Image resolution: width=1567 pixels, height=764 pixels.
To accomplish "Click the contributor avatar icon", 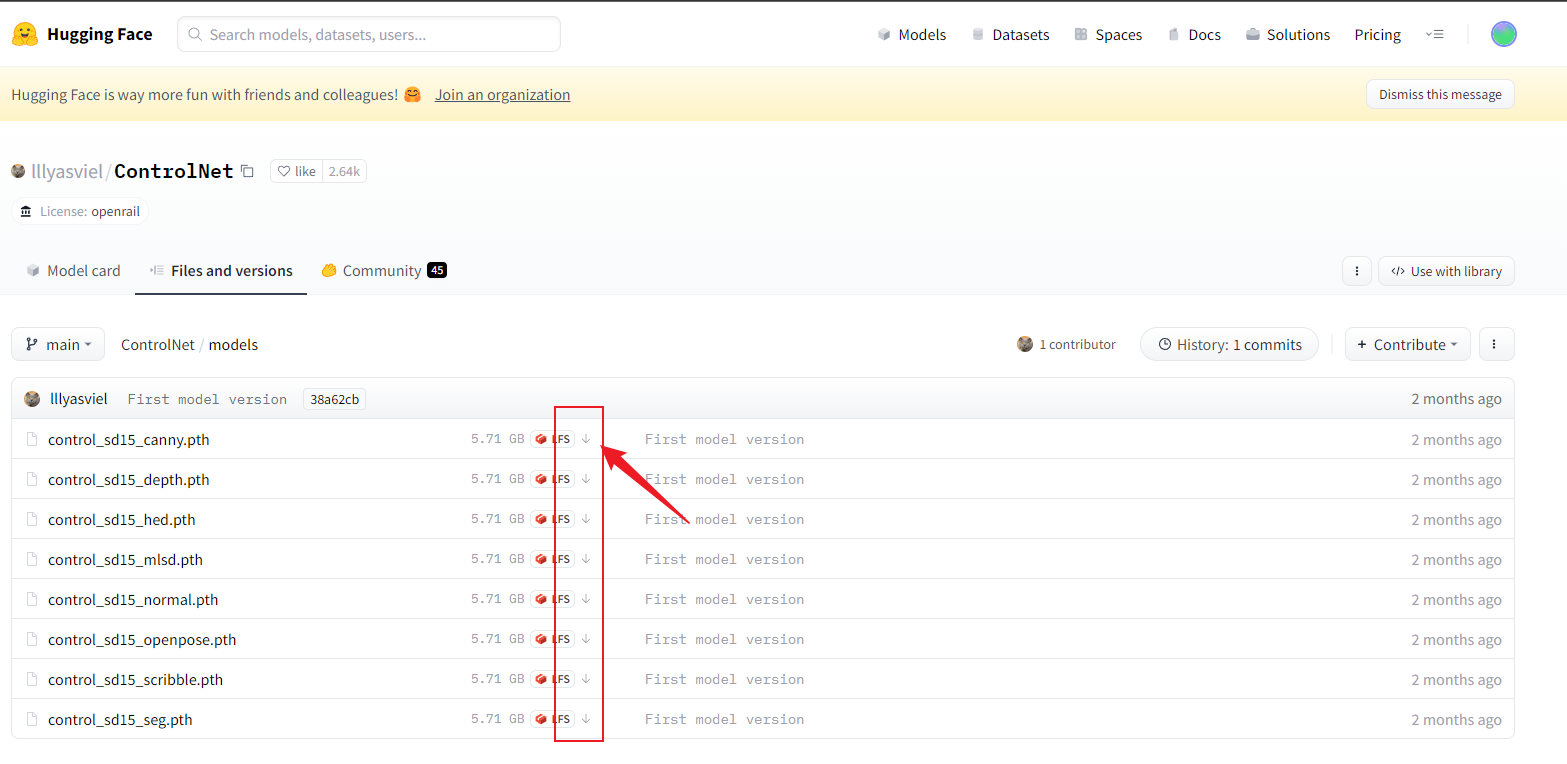I will [1025, 344].
